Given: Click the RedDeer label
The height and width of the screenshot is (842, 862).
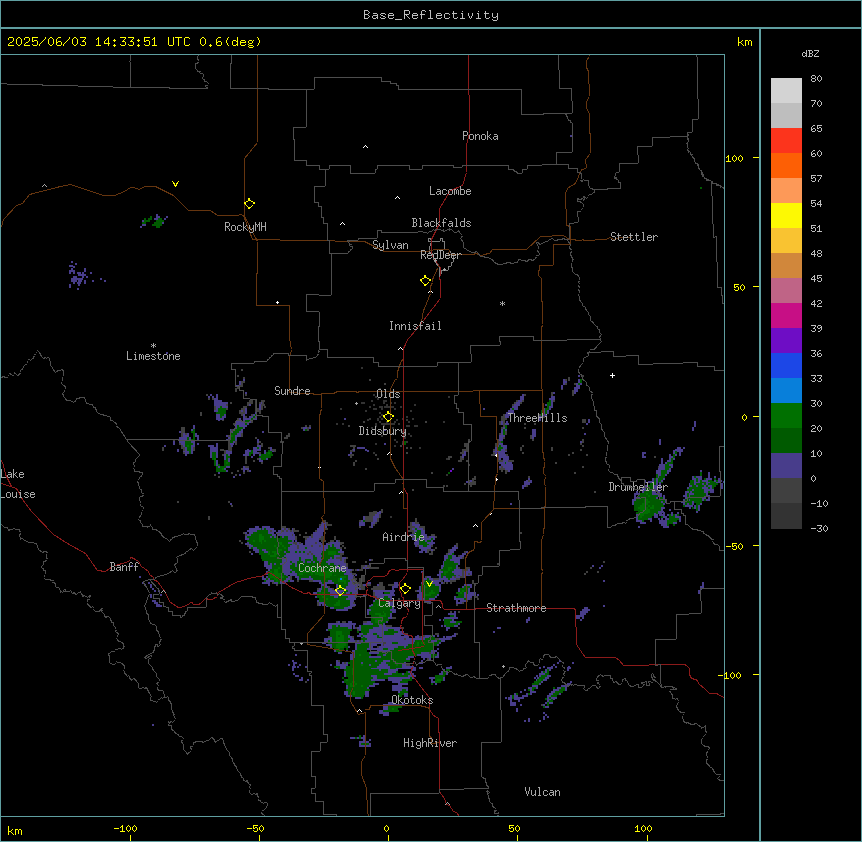Looking at the screenshot, I should [440, 255].
